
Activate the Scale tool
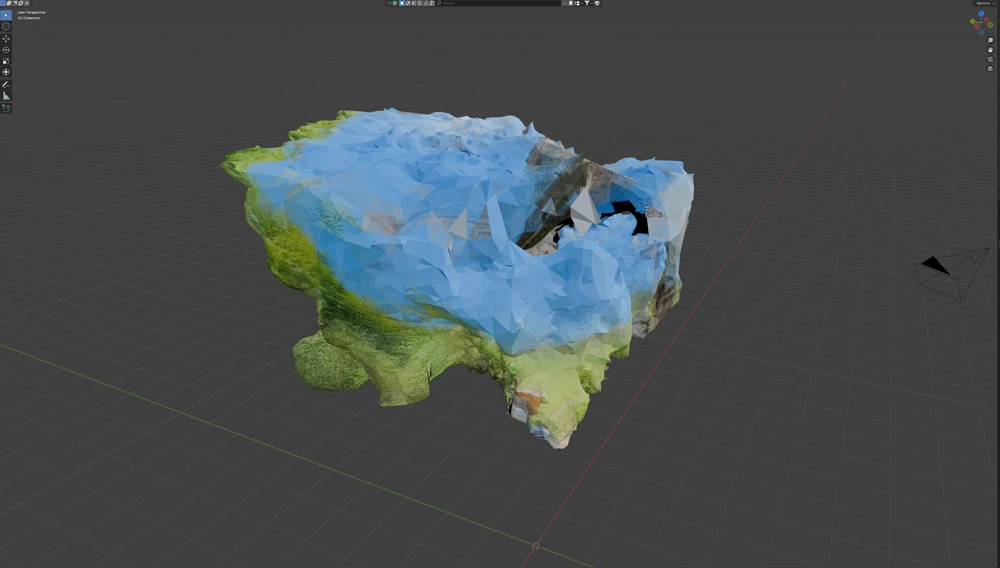[6, 61]
